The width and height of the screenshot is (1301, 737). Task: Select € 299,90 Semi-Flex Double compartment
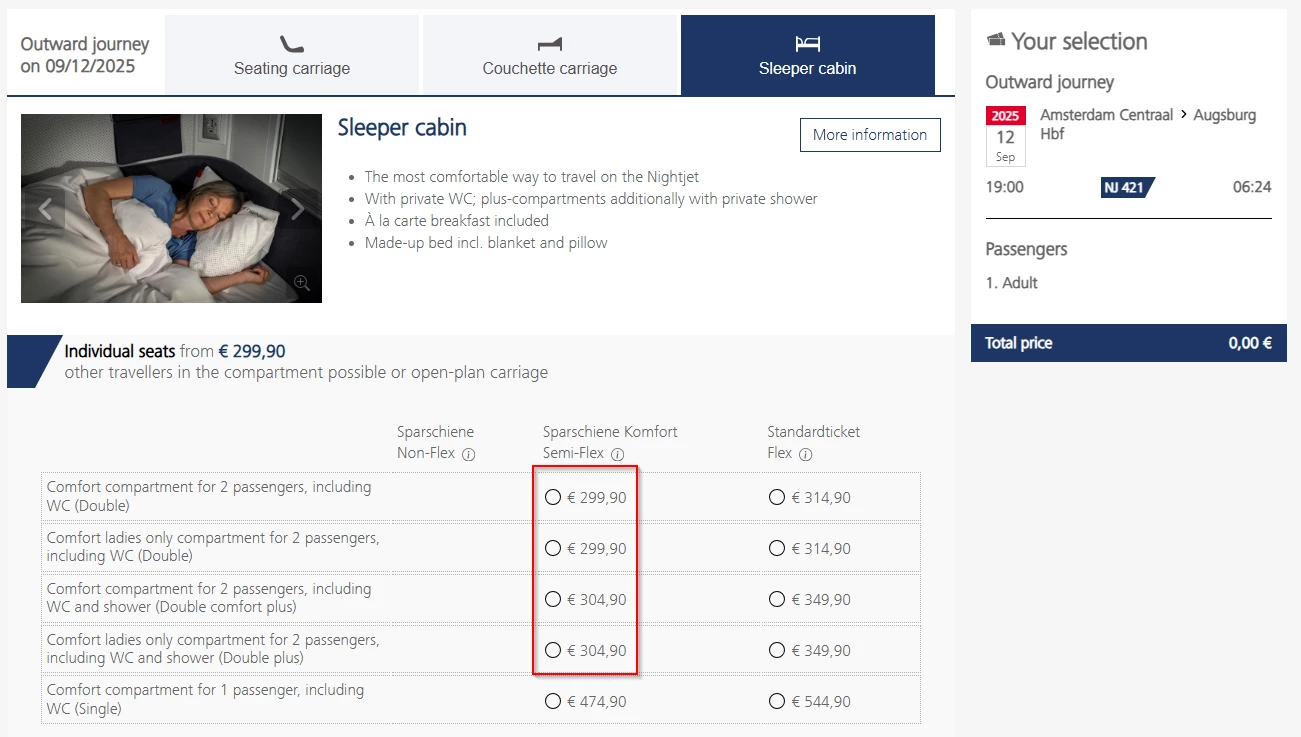pyautogui.click(x=553, y=497)
